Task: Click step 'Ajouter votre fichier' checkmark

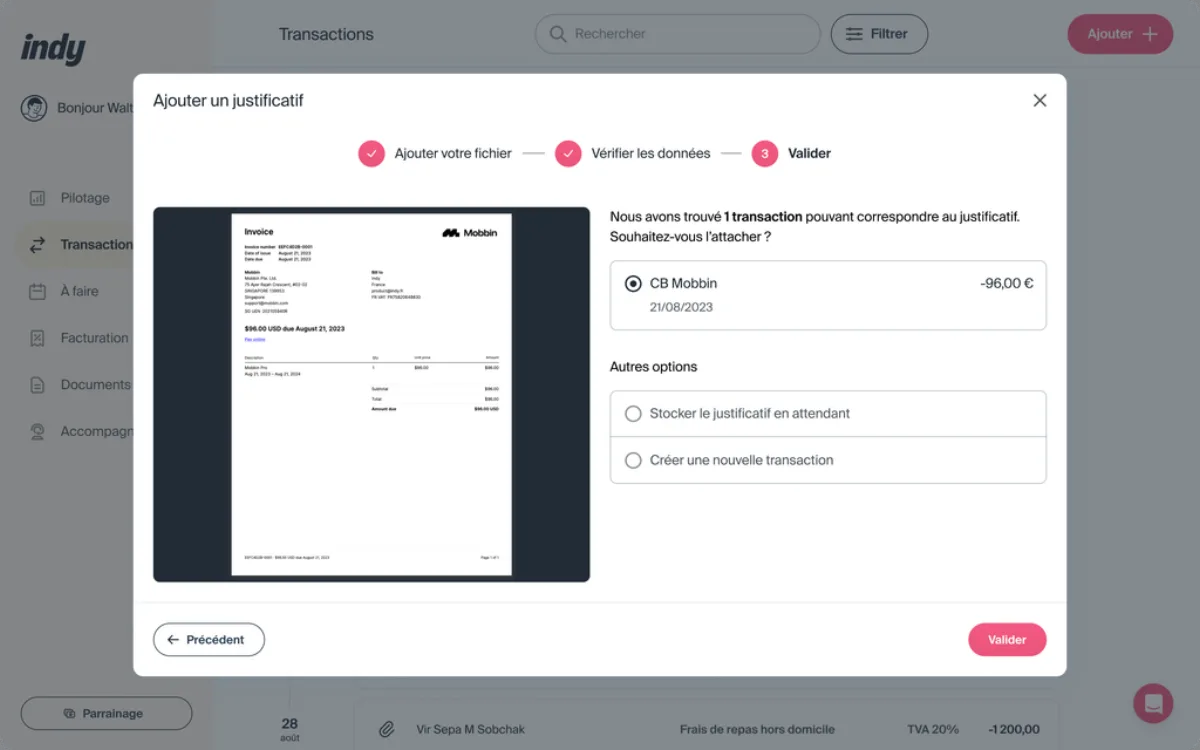Action: (x=371, y=154)
